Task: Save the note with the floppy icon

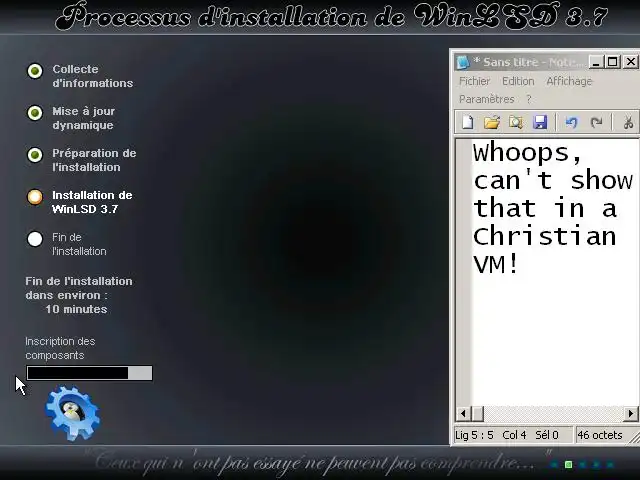Action: 540,122
